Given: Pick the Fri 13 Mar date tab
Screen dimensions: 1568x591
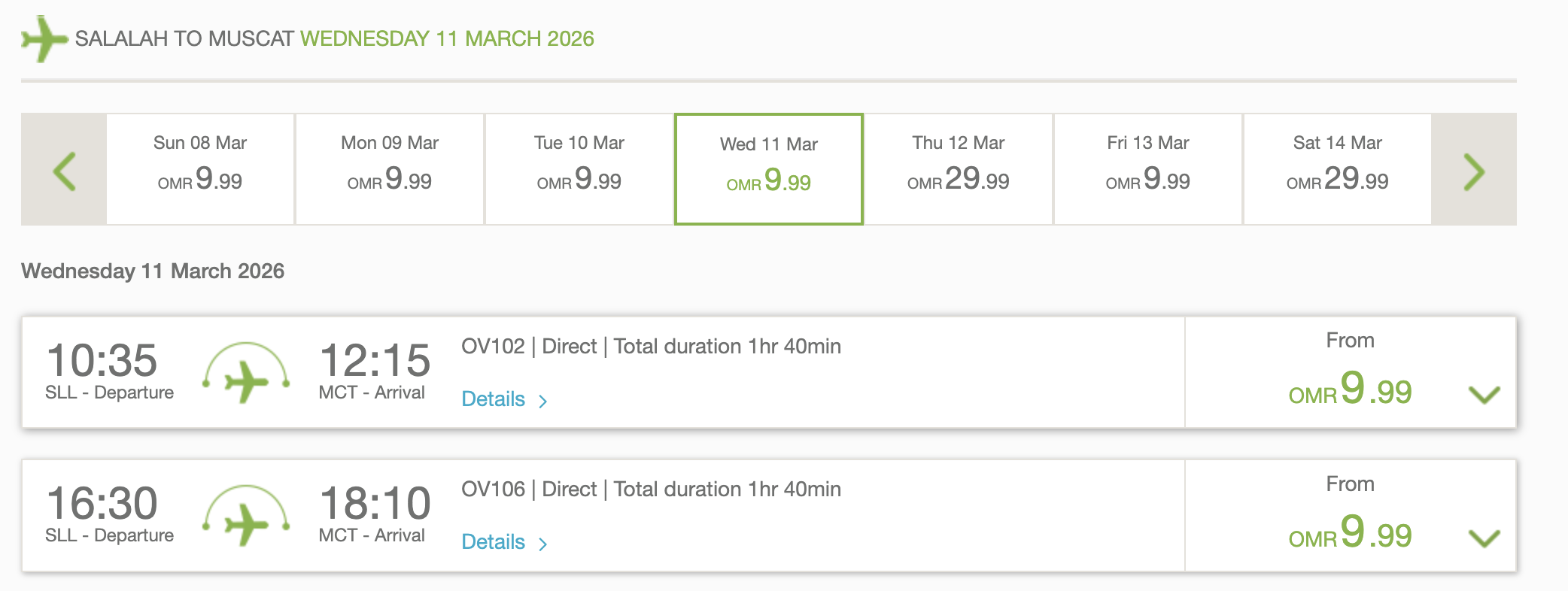Looking at the screenshot, I should pos(1147,169).
